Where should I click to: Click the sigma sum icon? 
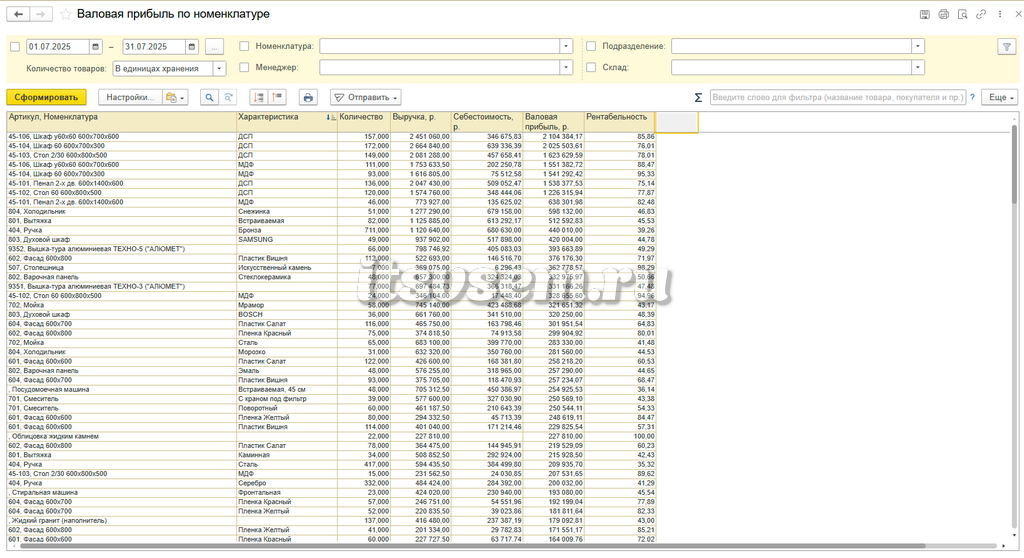698,97
